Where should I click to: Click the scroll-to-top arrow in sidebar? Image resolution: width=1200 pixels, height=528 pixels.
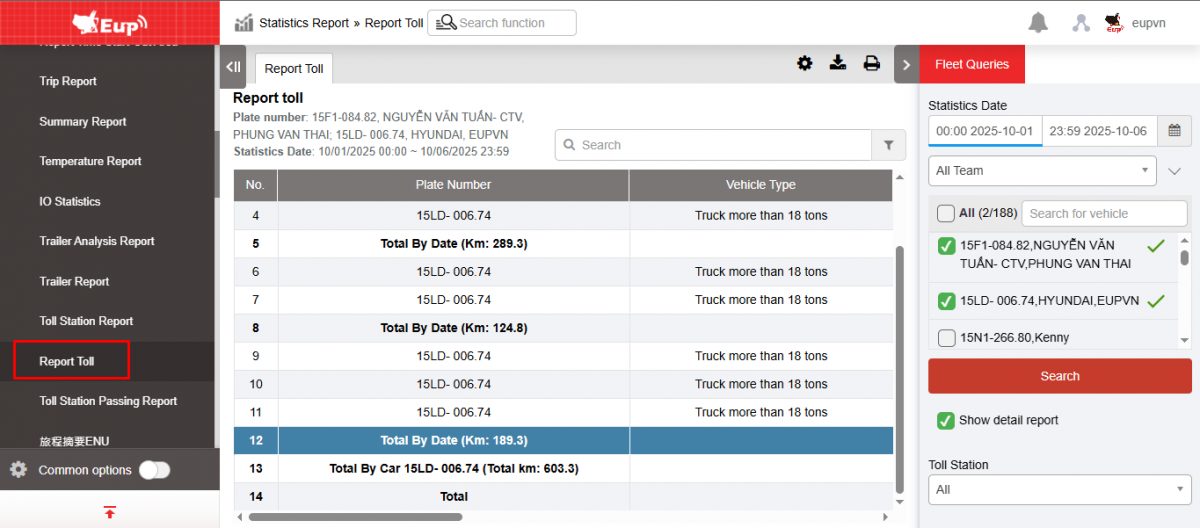[x=109, y=512]
